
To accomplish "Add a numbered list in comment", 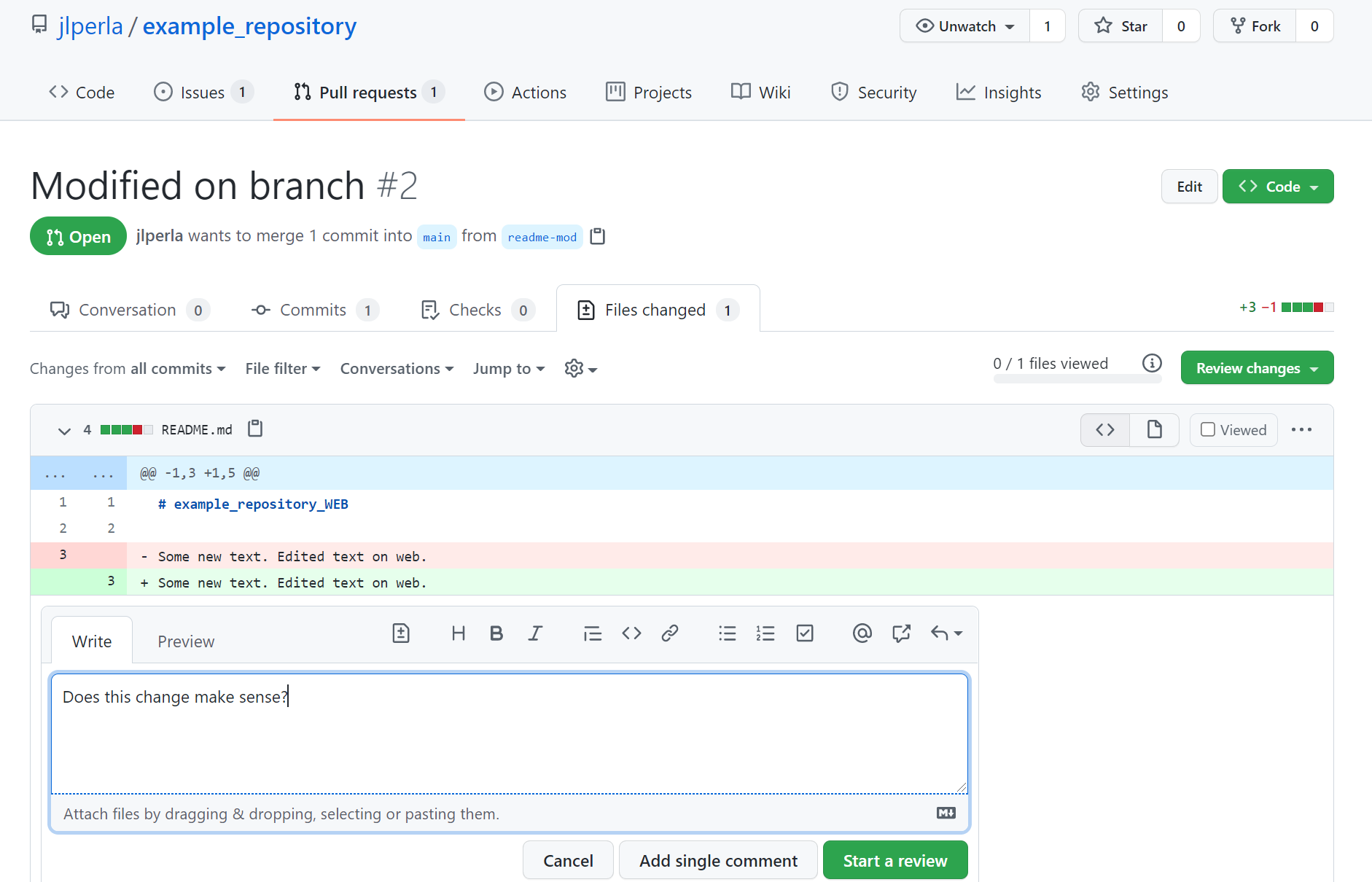I will click(x=765, y=633).
